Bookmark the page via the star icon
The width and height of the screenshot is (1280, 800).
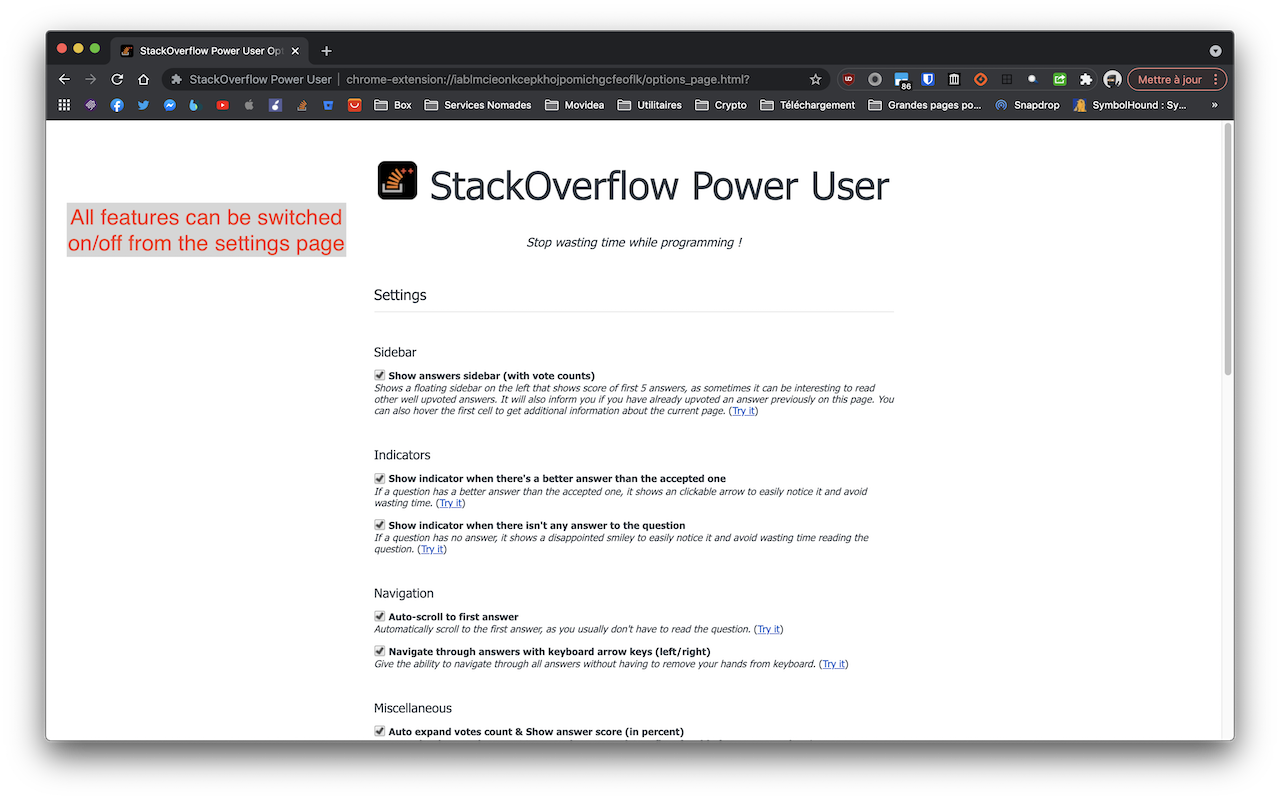(815, 78)
